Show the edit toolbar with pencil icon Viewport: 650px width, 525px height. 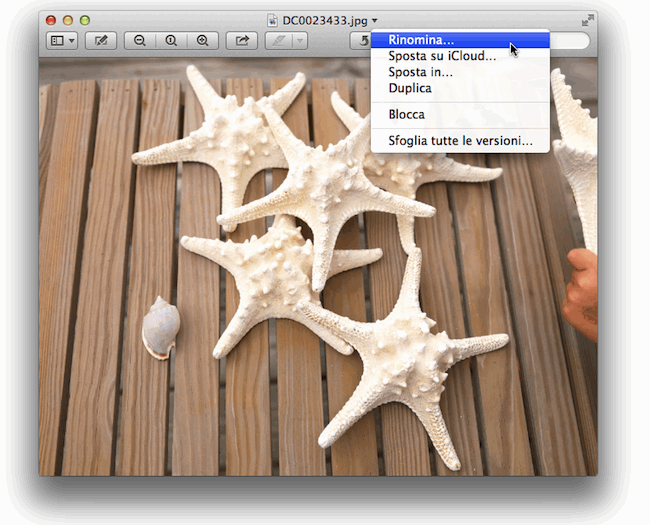point(100,41)
